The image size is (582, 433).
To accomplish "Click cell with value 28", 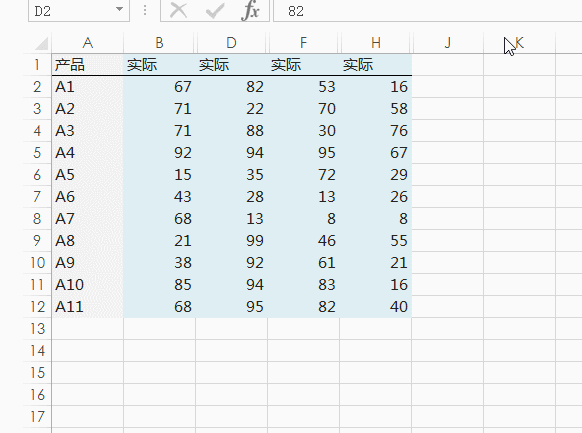I will coord(231,197).
